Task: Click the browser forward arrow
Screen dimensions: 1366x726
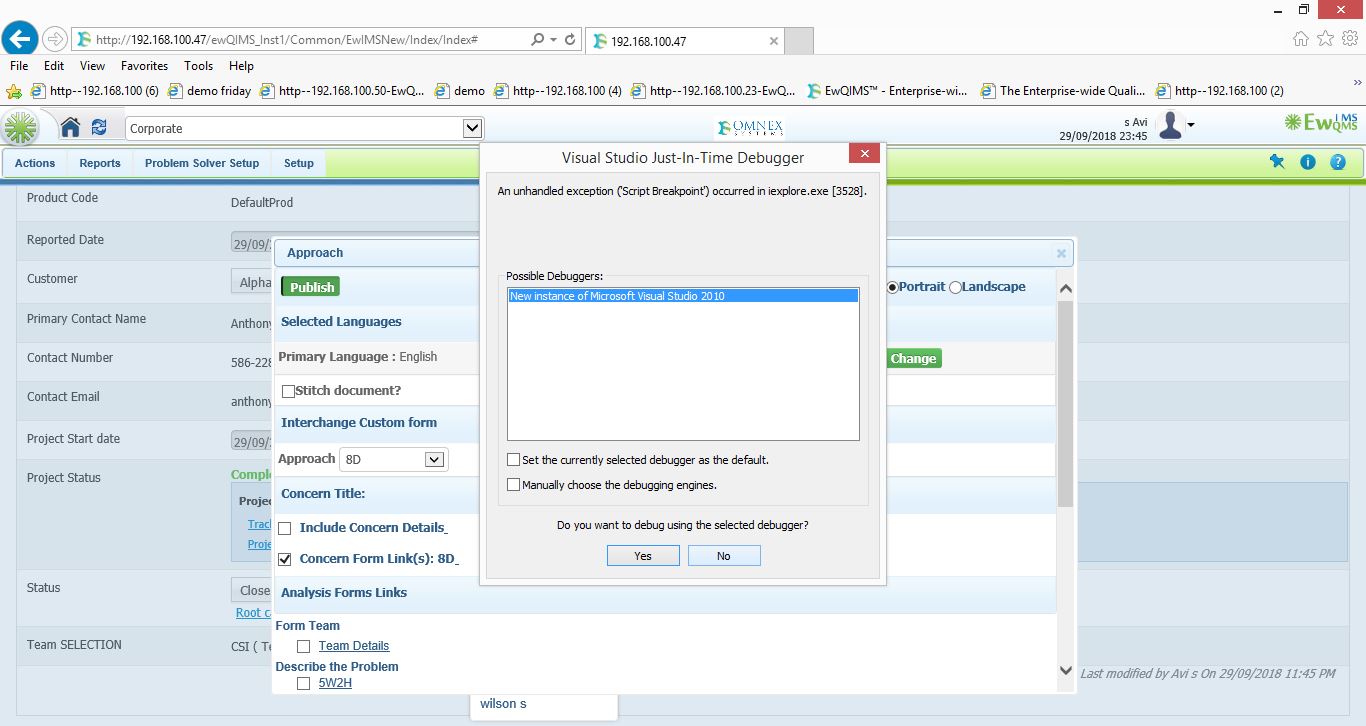Action: (55, 40)
